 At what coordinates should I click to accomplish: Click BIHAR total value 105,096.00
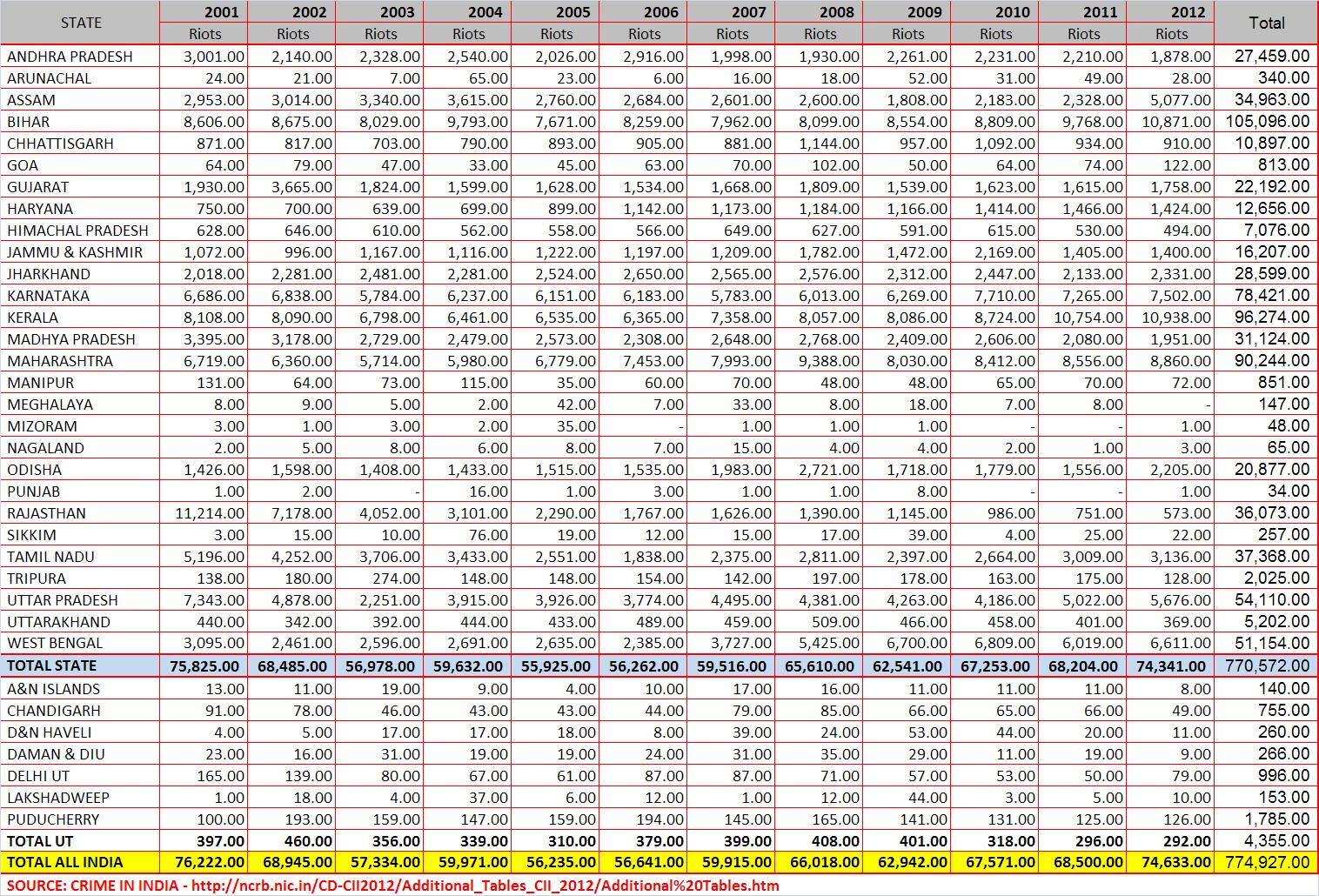coord(1266,122)
